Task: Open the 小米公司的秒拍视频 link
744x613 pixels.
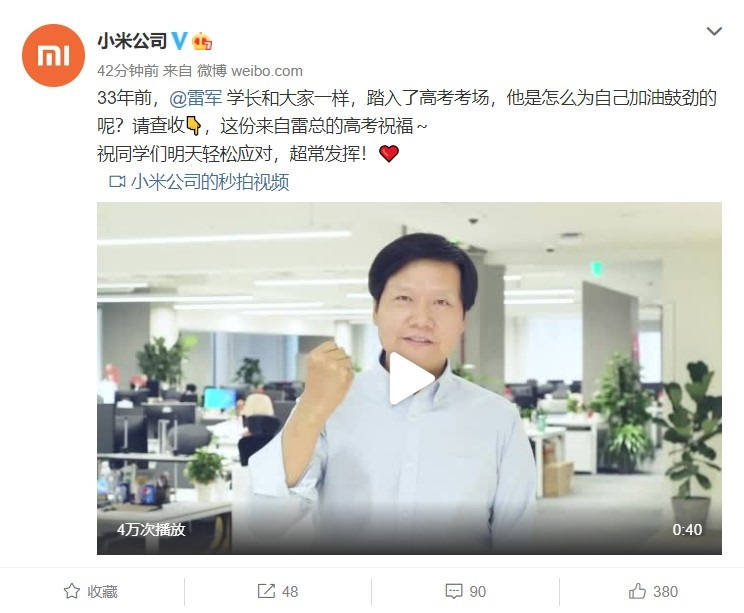Action: click(x=210, y=182)
